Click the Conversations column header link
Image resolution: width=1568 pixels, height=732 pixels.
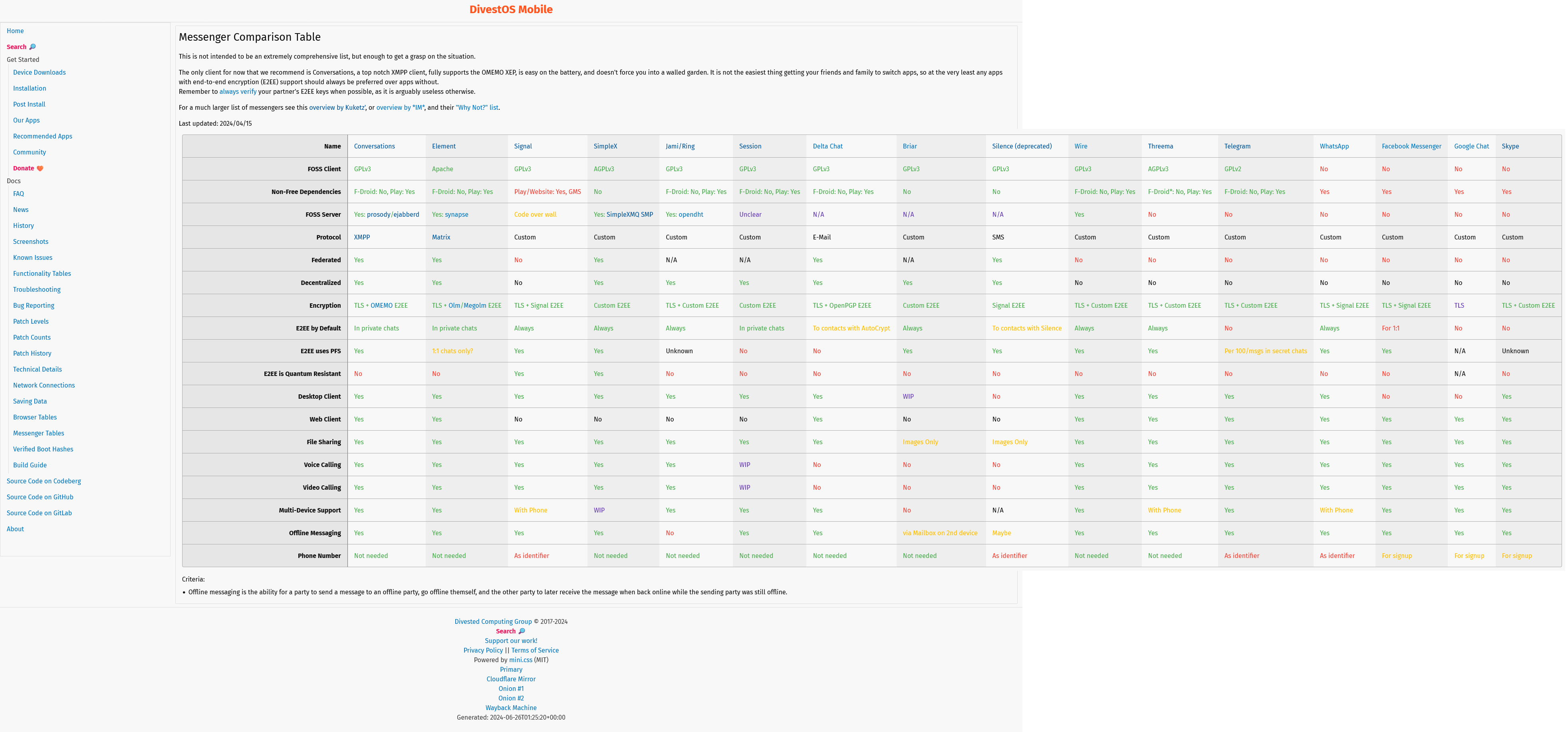tap(374, 146)
